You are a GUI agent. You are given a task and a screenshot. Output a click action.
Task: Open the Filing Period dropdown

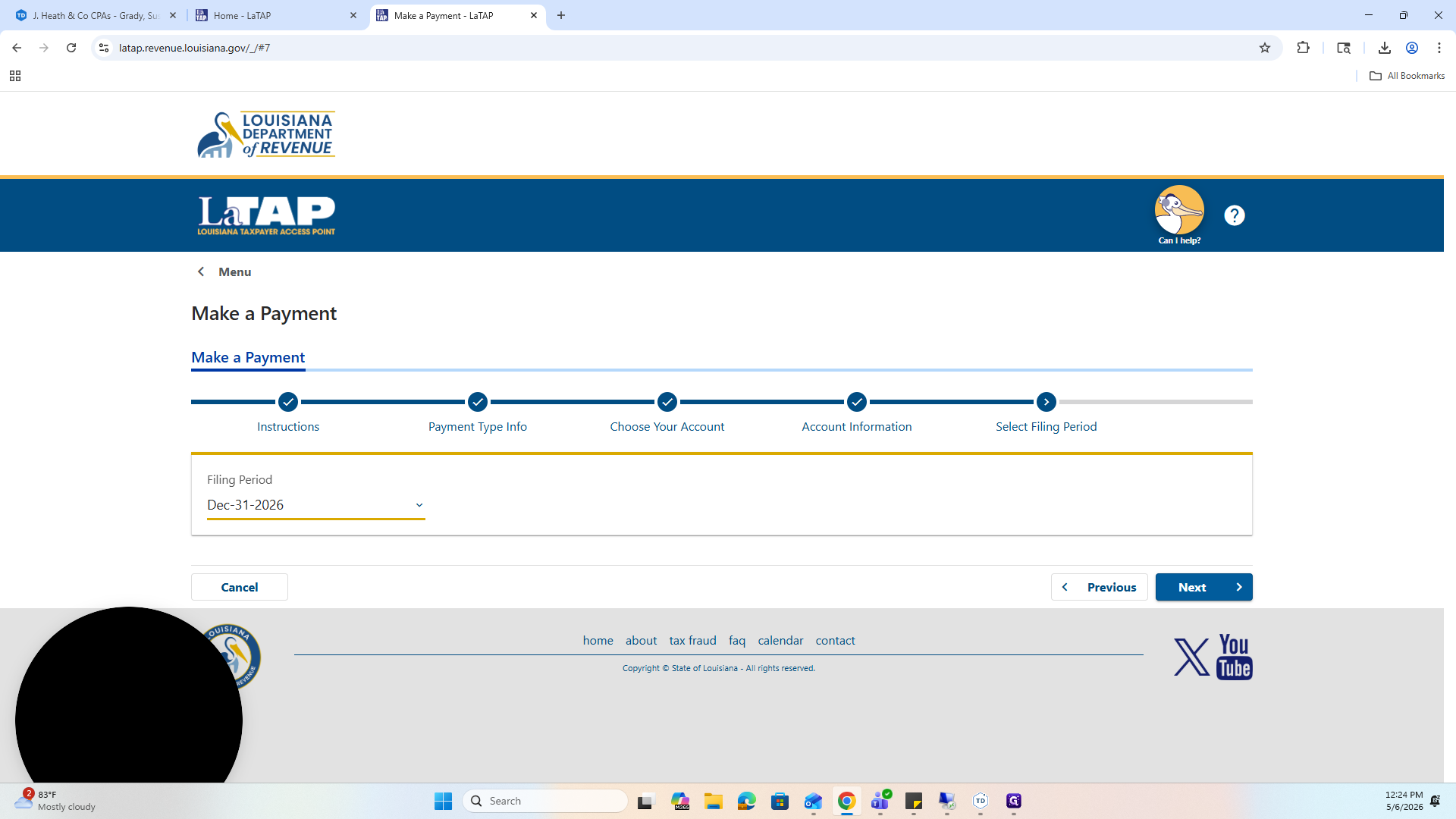(315, 505)
